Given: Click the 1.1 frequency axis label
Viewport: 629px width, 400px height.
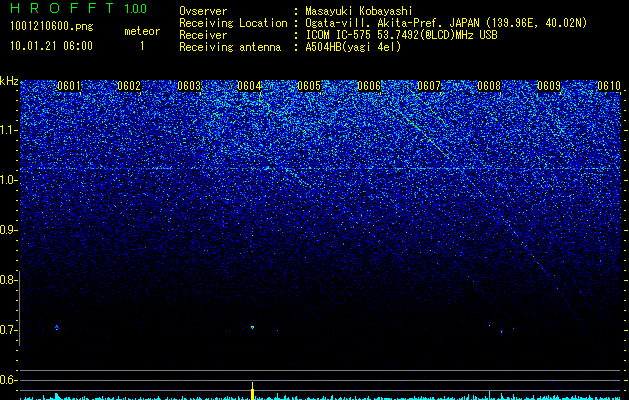Looking at the screenshot, I should tap(9, 130).
